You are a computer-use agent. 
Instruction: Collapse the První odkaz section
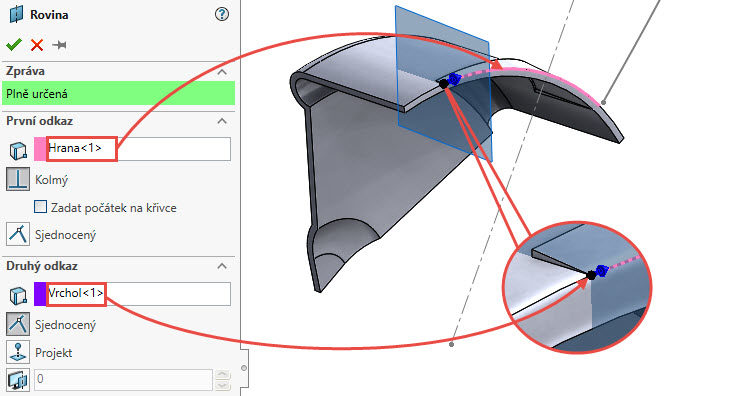click(221, 121)
